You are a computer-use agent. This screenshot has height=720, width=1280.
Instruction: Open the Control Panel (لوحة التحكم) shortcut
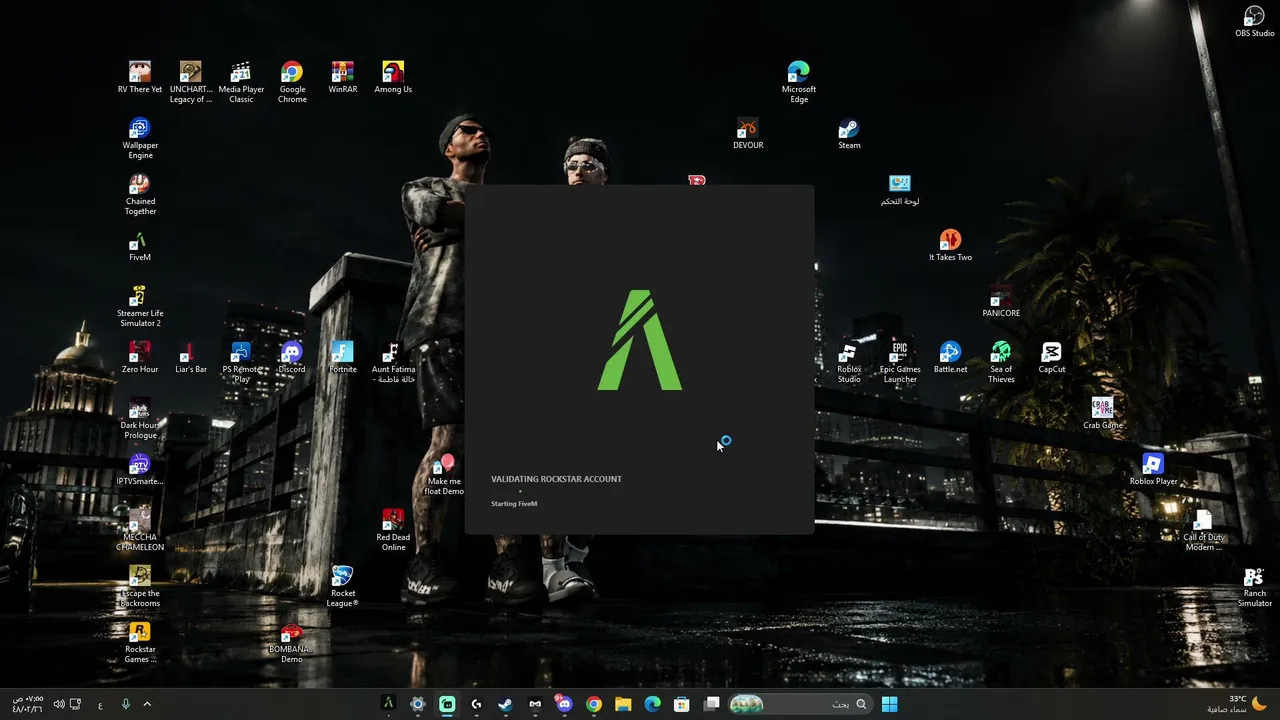900,191
